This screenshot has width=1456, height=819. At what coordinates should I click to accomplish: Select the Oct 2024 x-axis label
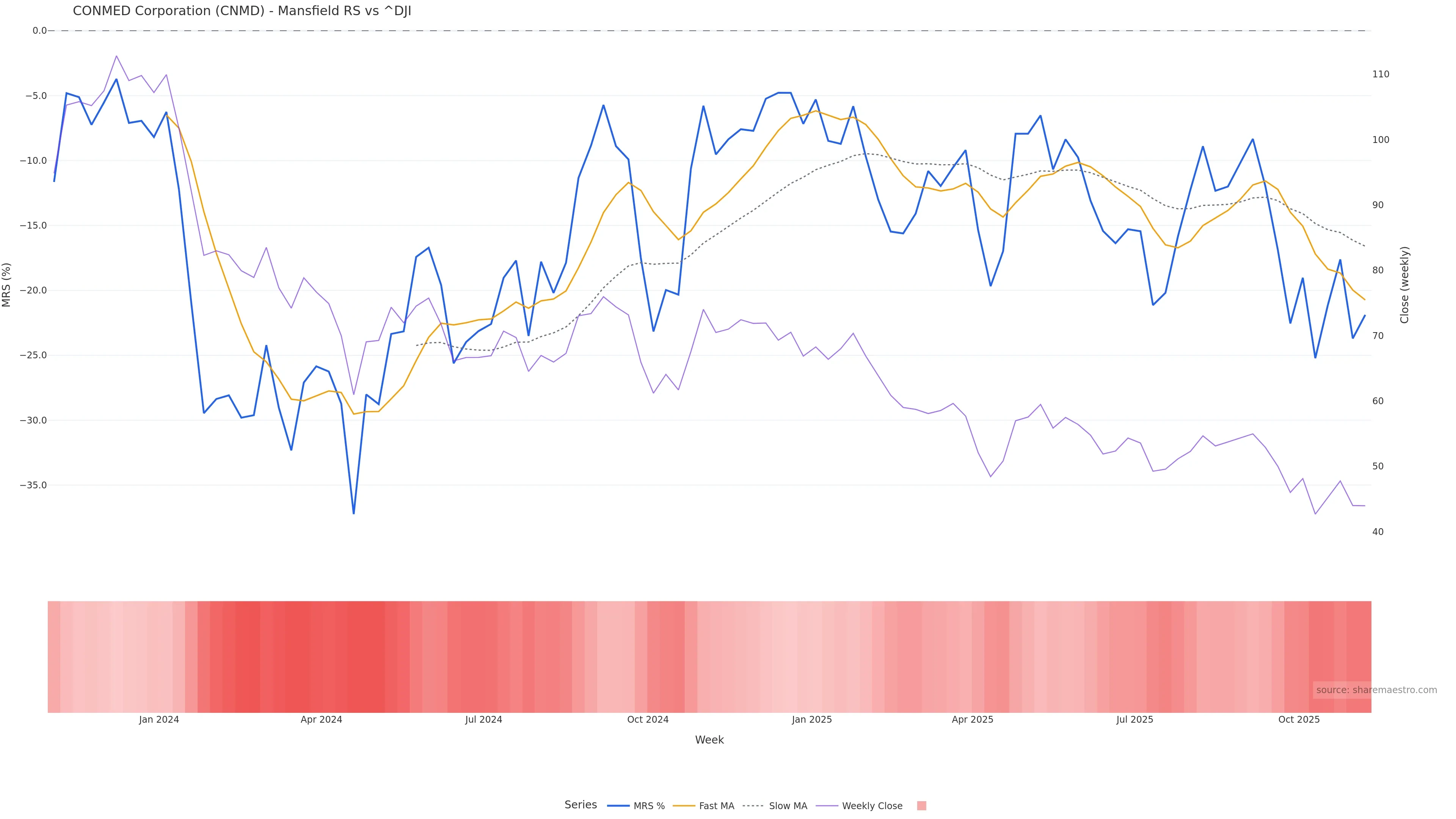click(x=648, y=720)
